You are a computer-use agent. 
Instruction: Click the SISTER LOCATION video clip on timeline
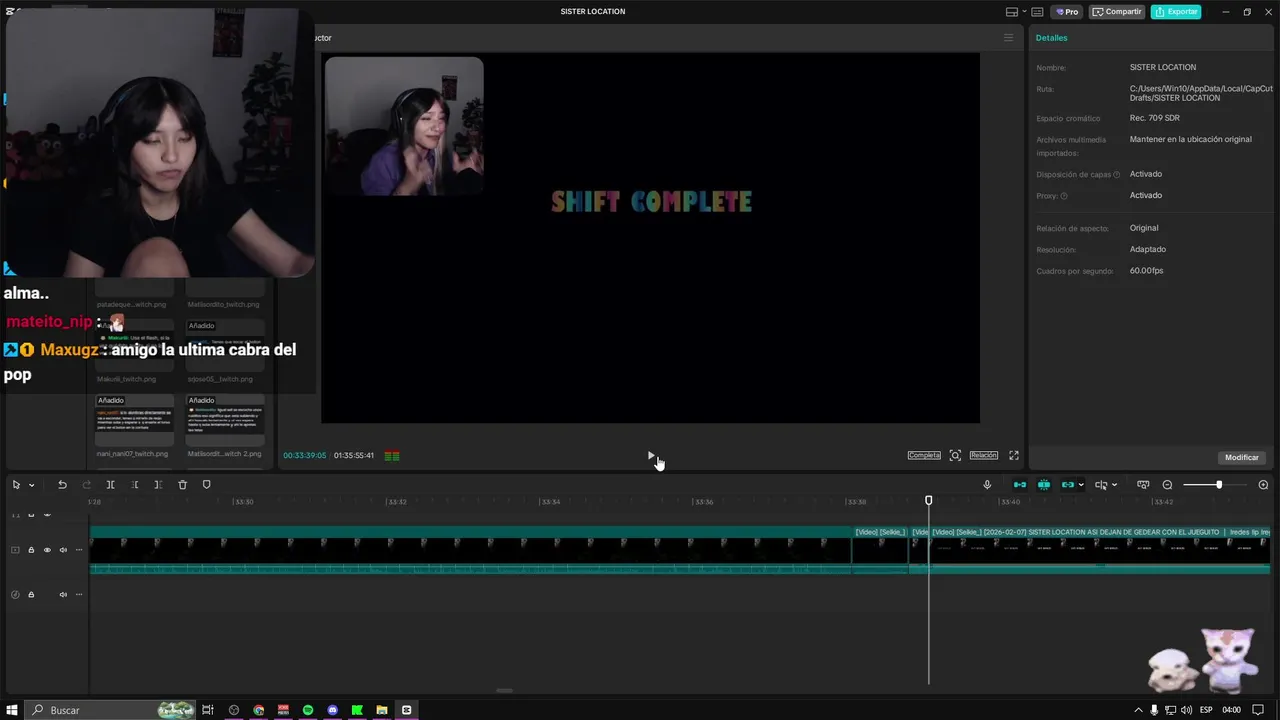(1100, 550)
